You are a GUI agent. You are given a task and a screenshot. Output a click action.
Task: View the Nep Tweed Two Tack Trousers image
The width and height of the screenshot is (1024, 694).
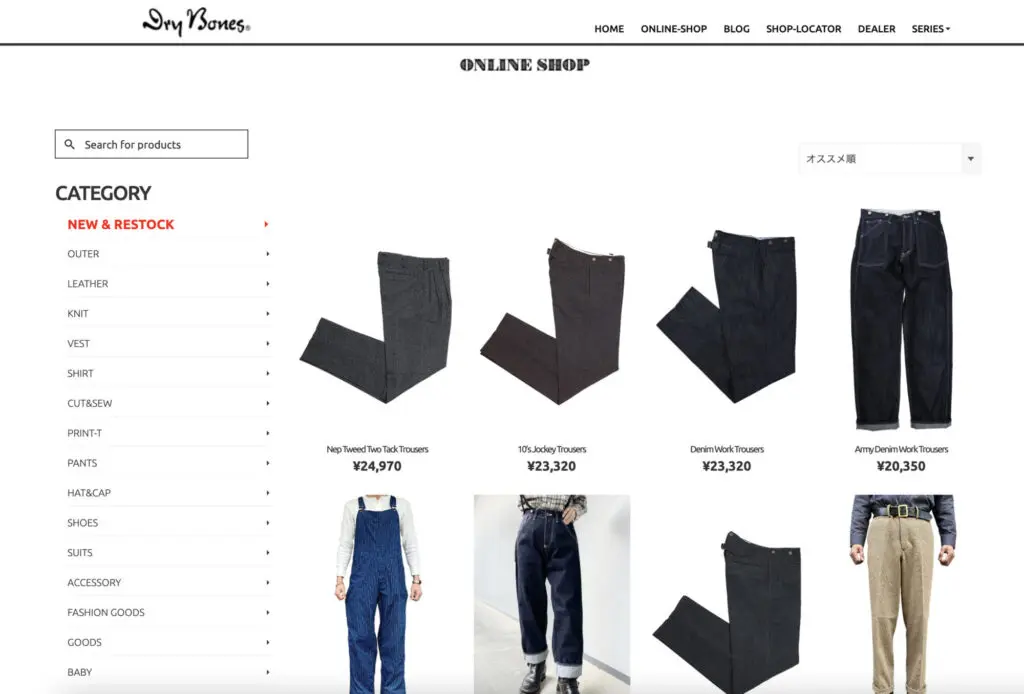(x=377, y=324)
